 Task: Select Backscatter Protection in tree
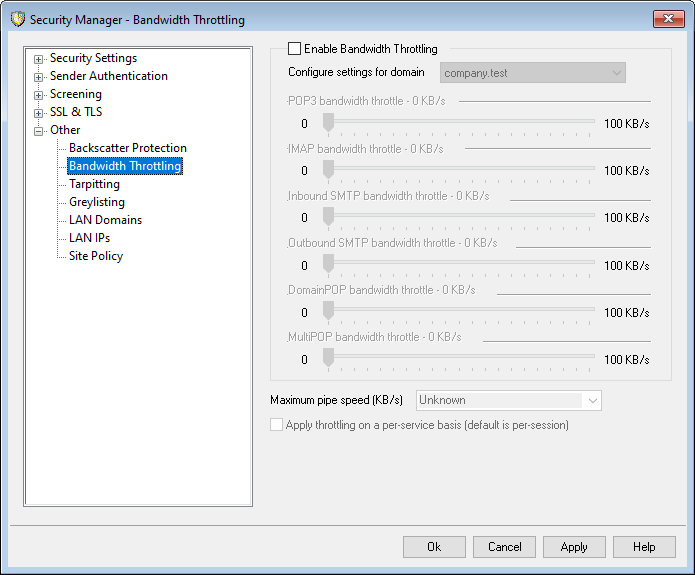(x=127, y=148)
